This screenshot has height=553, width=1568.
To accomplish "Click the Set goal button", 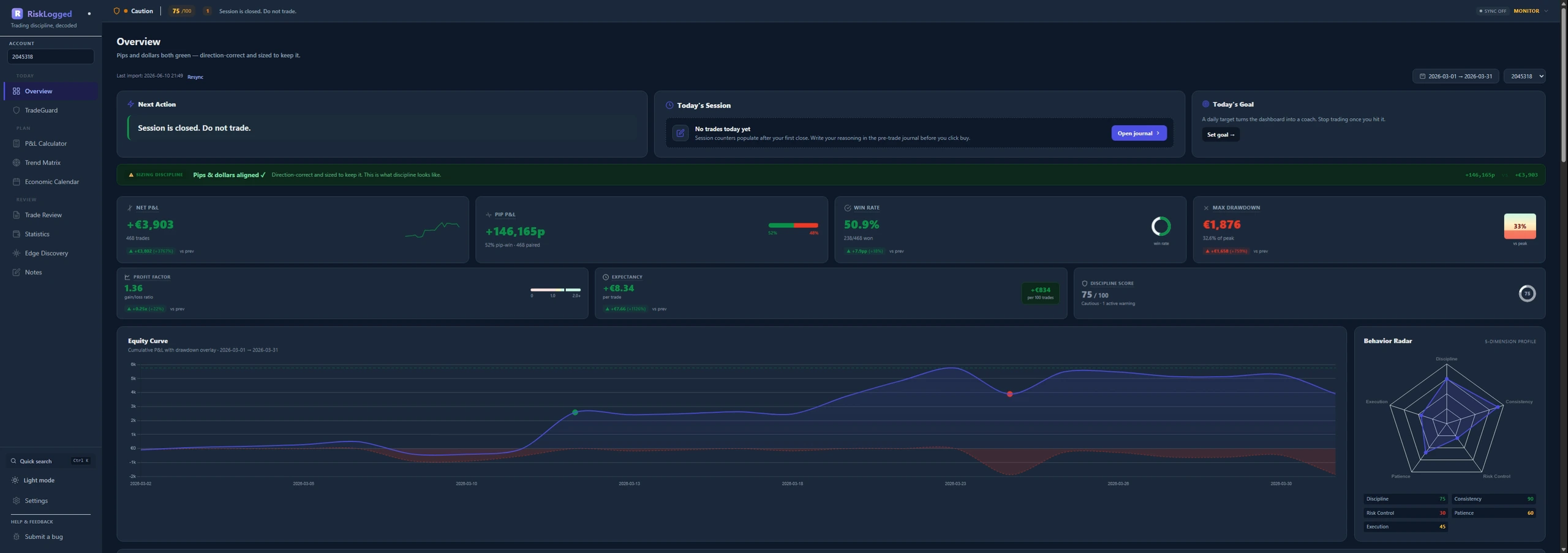I will (1220, 135).
